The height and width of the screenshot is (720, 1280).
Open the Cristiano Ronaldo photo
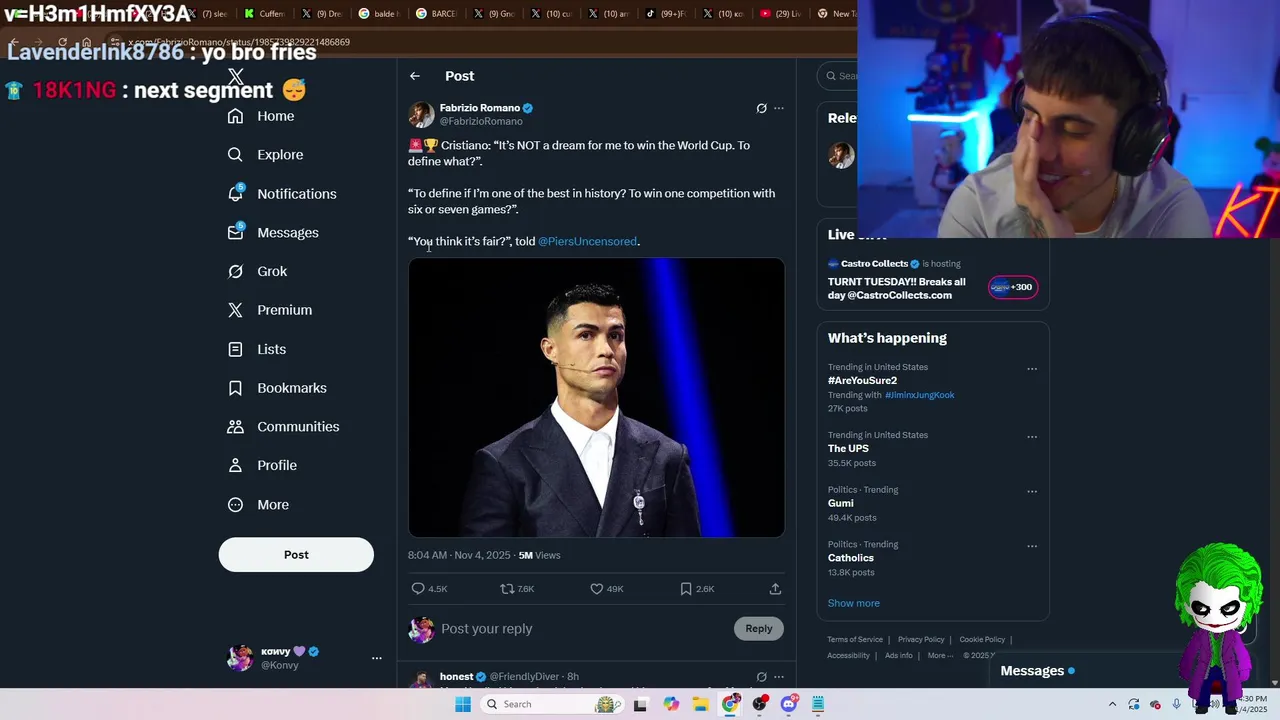click(596, 398)
